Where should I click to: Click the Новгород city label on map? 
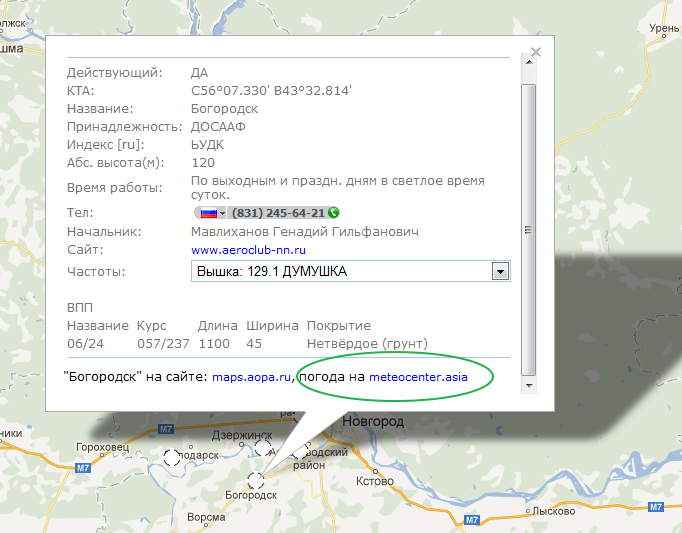click(372, 422)
